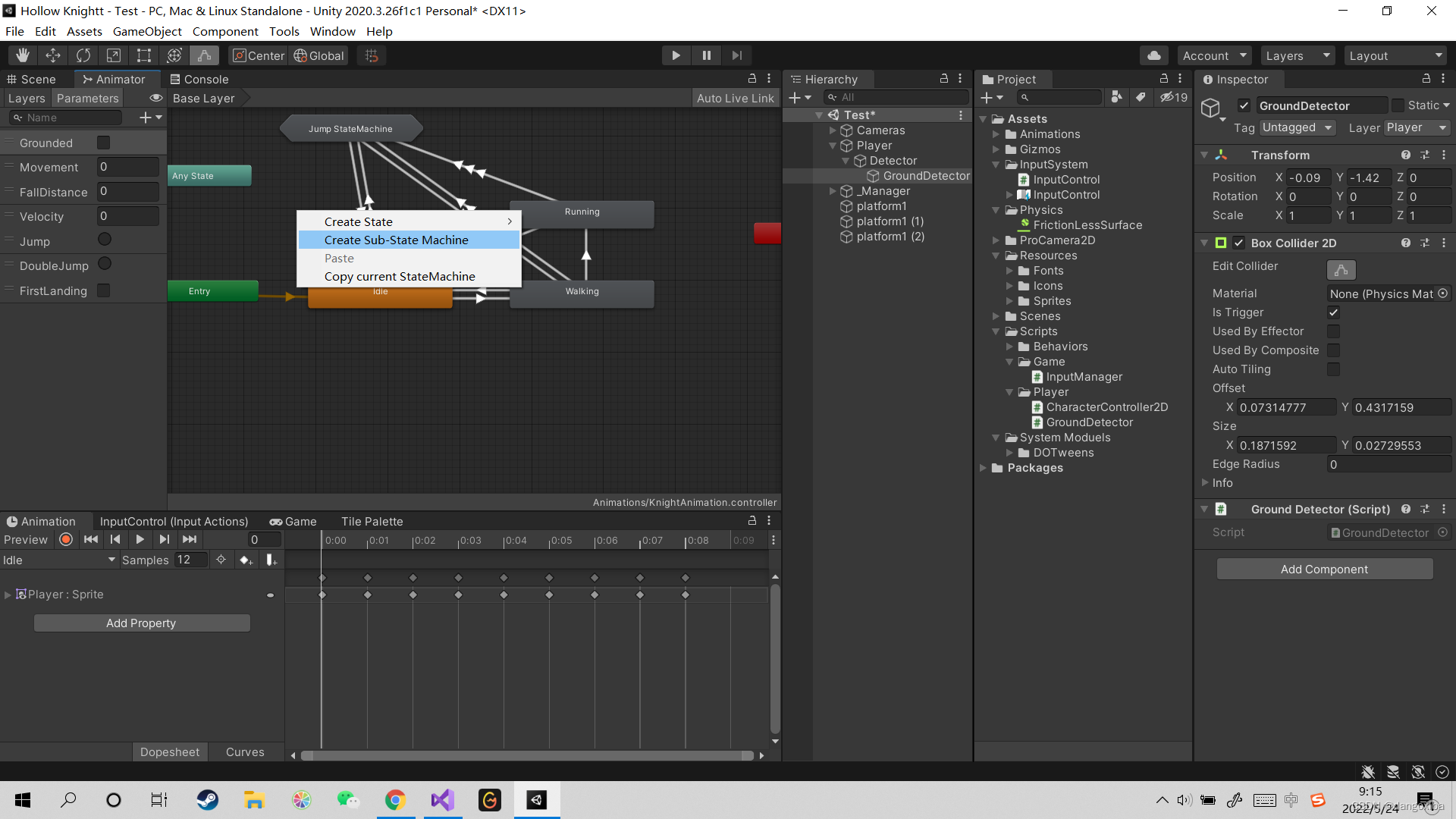Click the cloud collaborate icon

(1153, 55)
